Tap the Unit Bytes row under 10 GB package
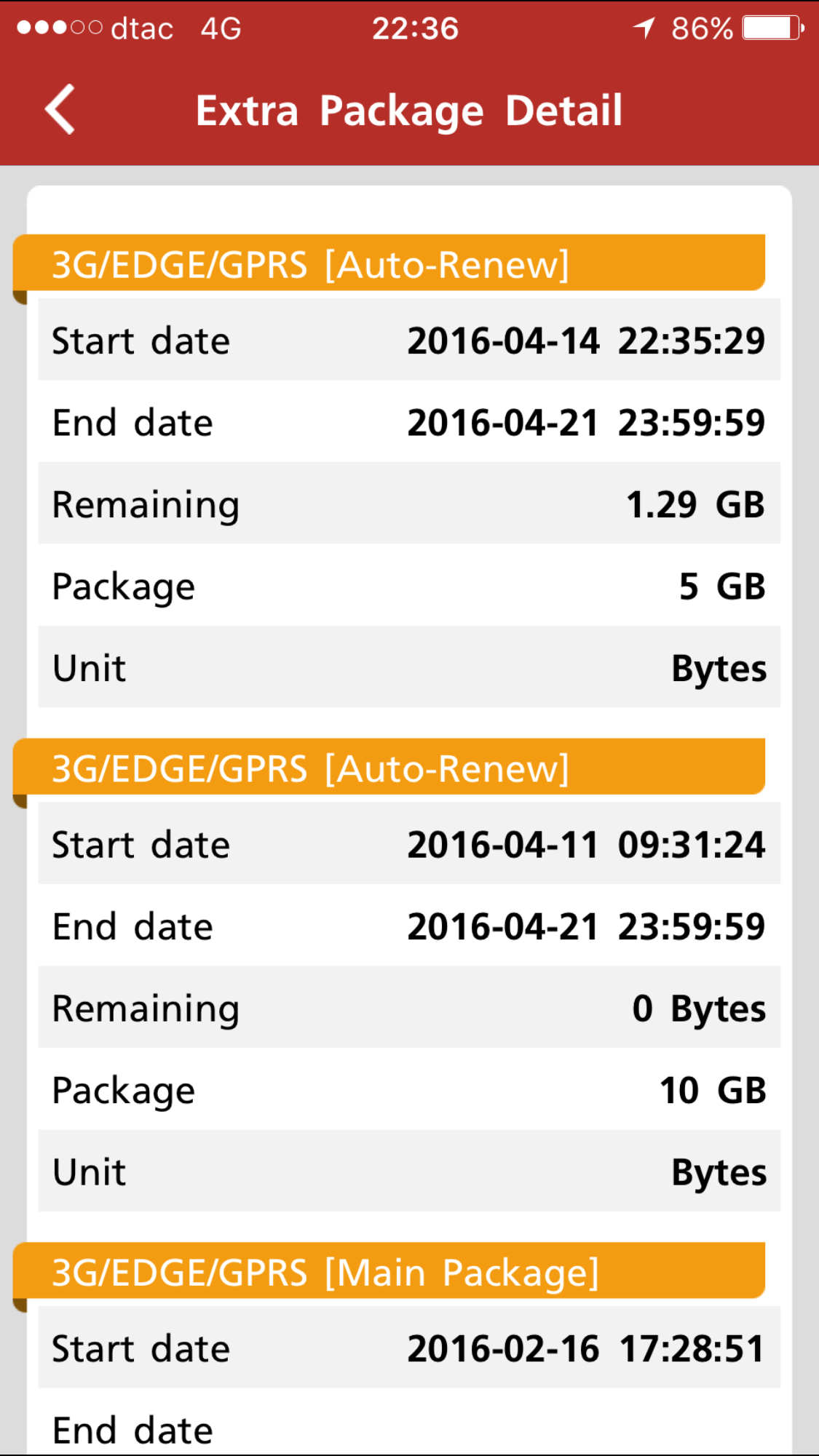The width and height of the screenshot is (819, 1456). point(409,1171)
